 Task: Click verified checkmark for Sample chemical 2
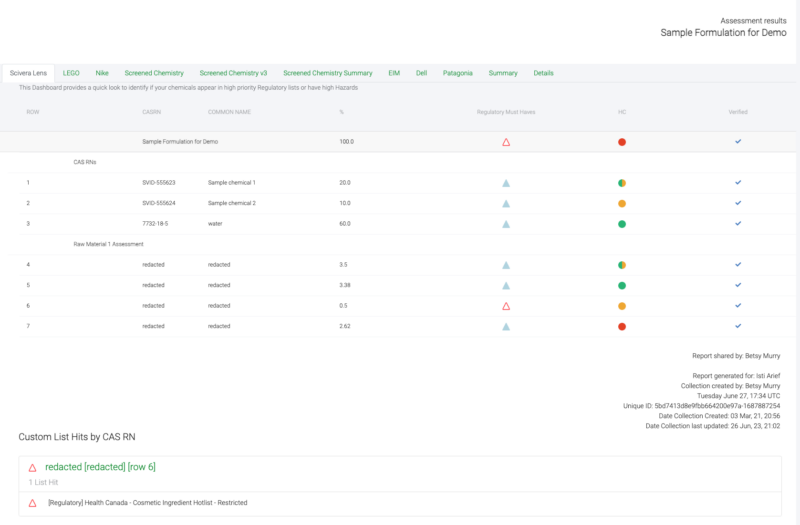point(738,203)
